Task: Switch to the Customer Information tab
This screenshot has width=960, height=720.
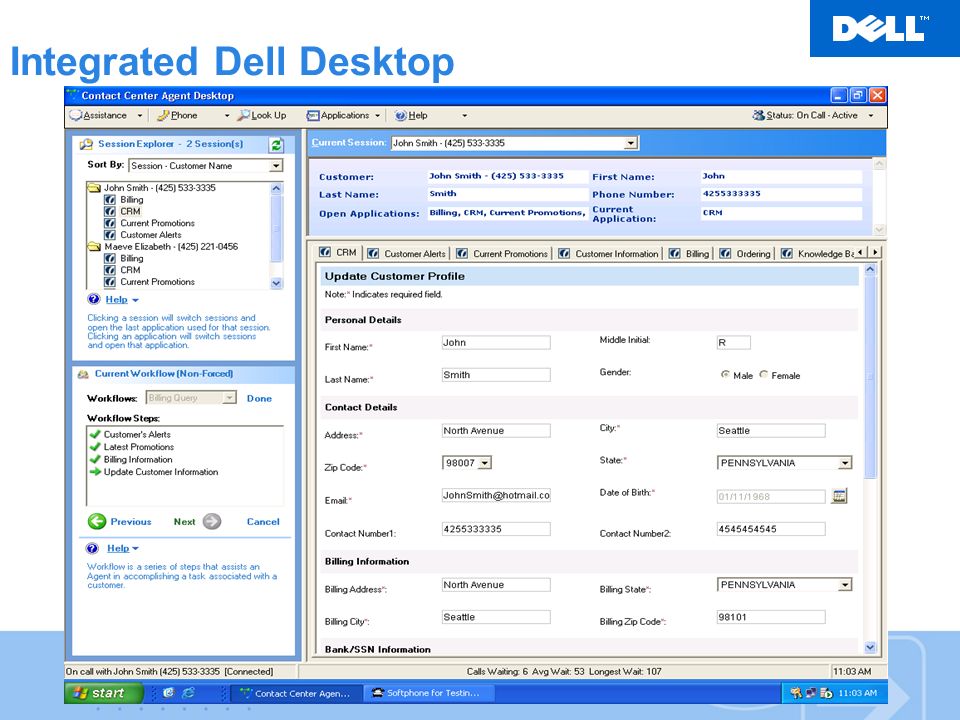Action: pos(609,253)
